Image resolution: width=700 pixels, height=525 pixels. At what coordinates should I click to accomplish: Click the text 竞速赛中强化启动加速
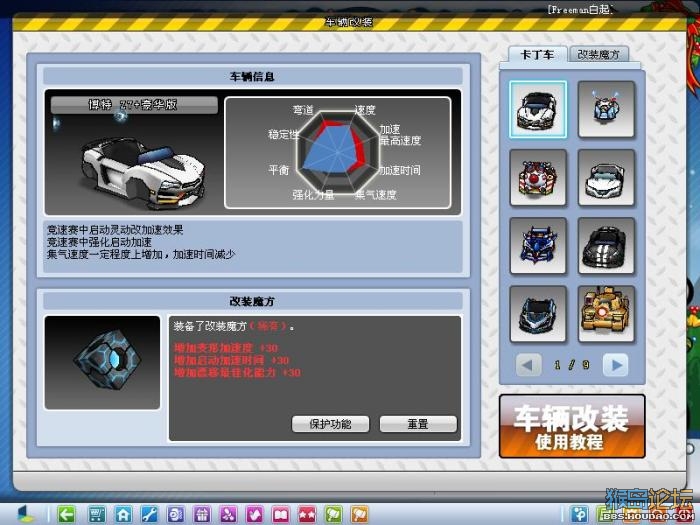[x=100, y=242]
